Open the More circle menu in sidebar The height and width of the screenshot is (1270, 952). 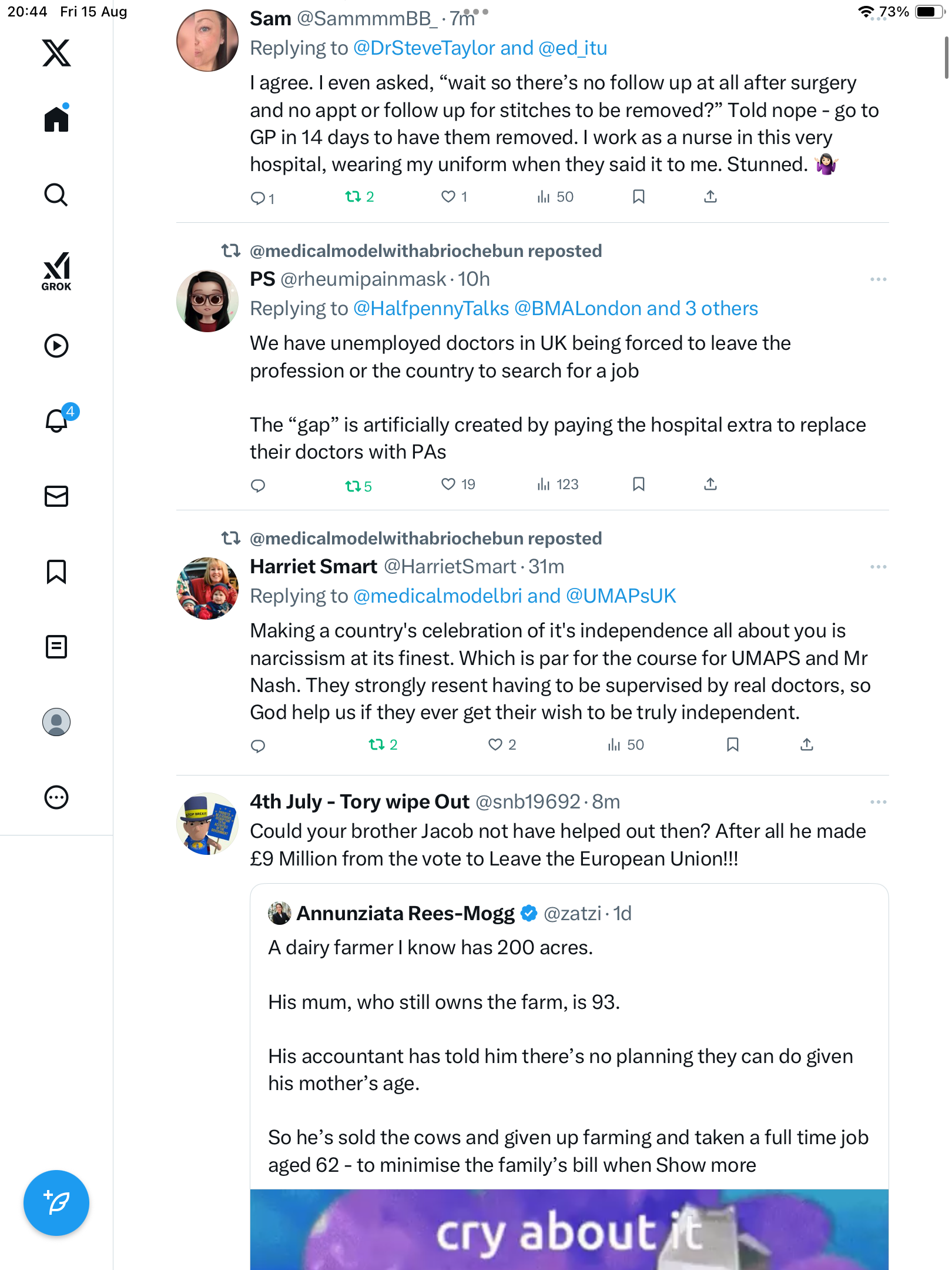coord(56,797)
